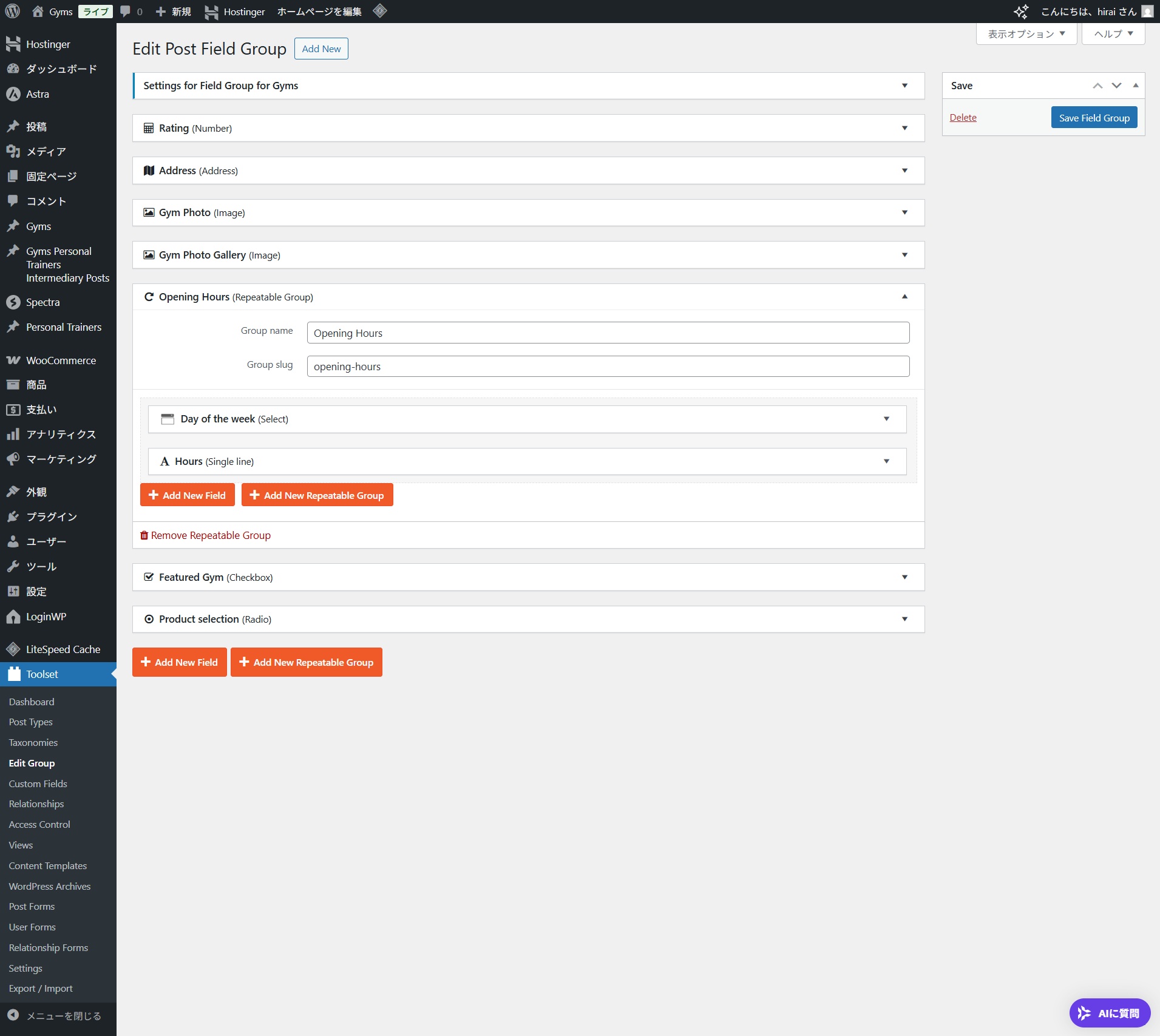
Task: Open the WordPress logo menu
Action: tap(13, 12)
